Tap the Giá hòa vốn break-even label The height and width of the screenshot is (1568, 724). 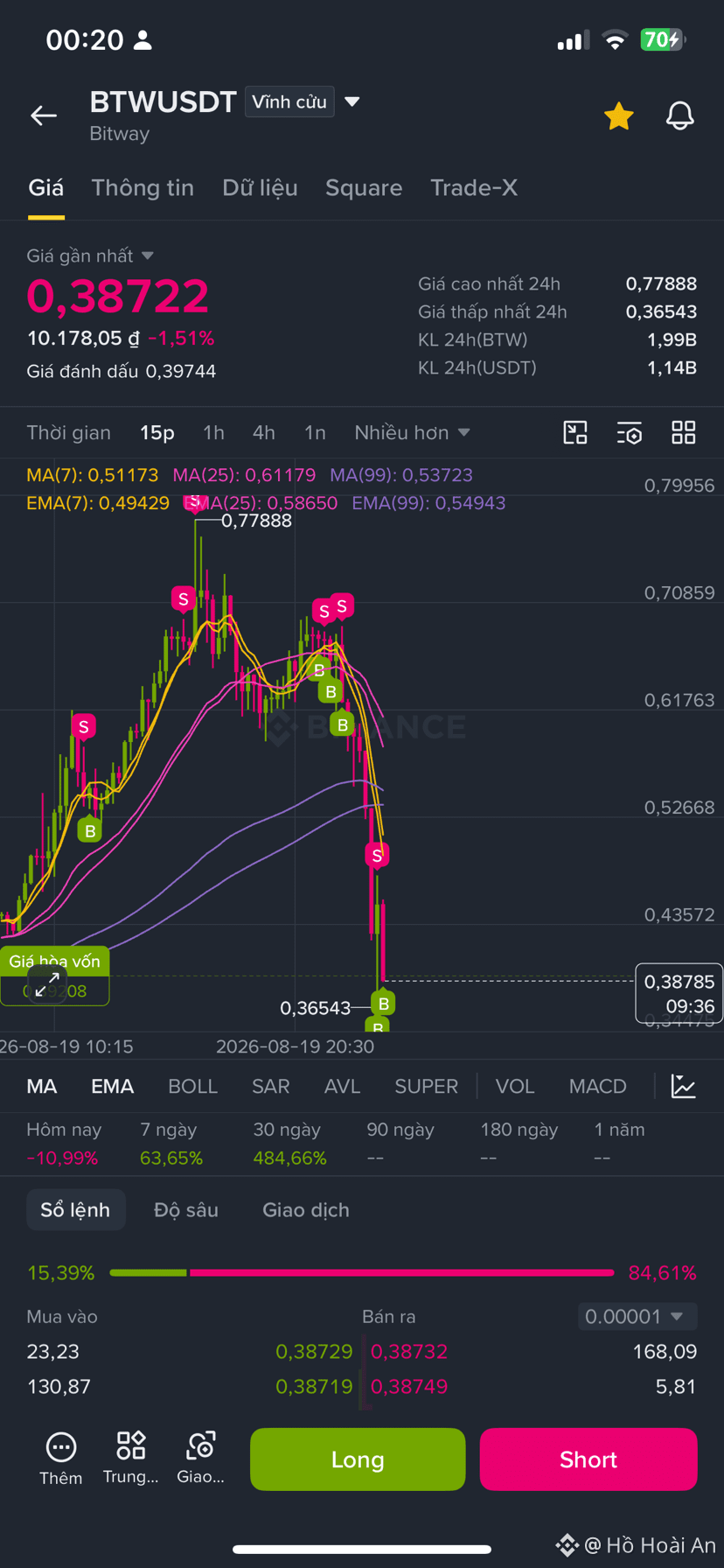point(54,961)
